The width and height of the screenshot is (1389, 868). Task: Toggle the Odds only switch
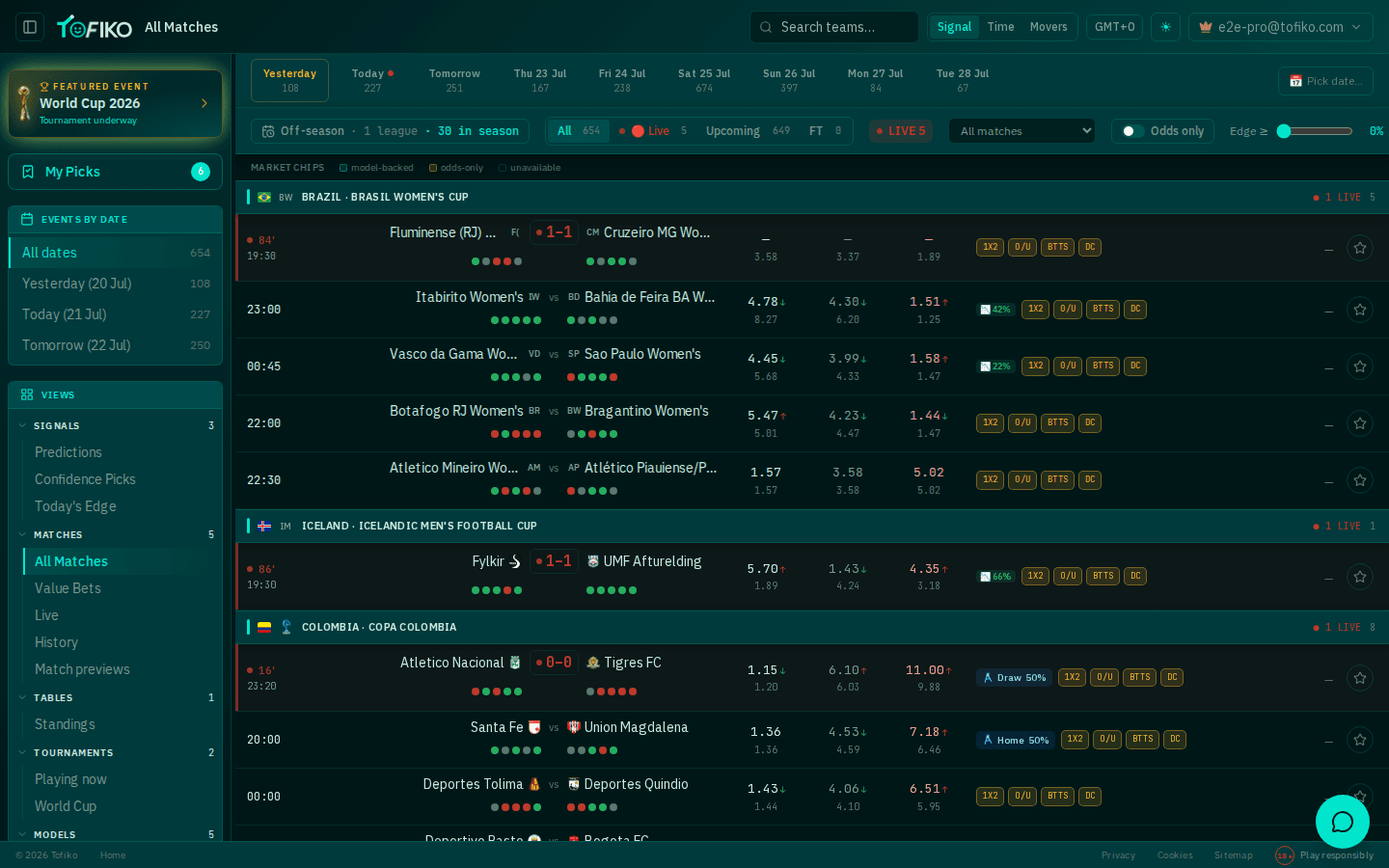point(1133,131)
